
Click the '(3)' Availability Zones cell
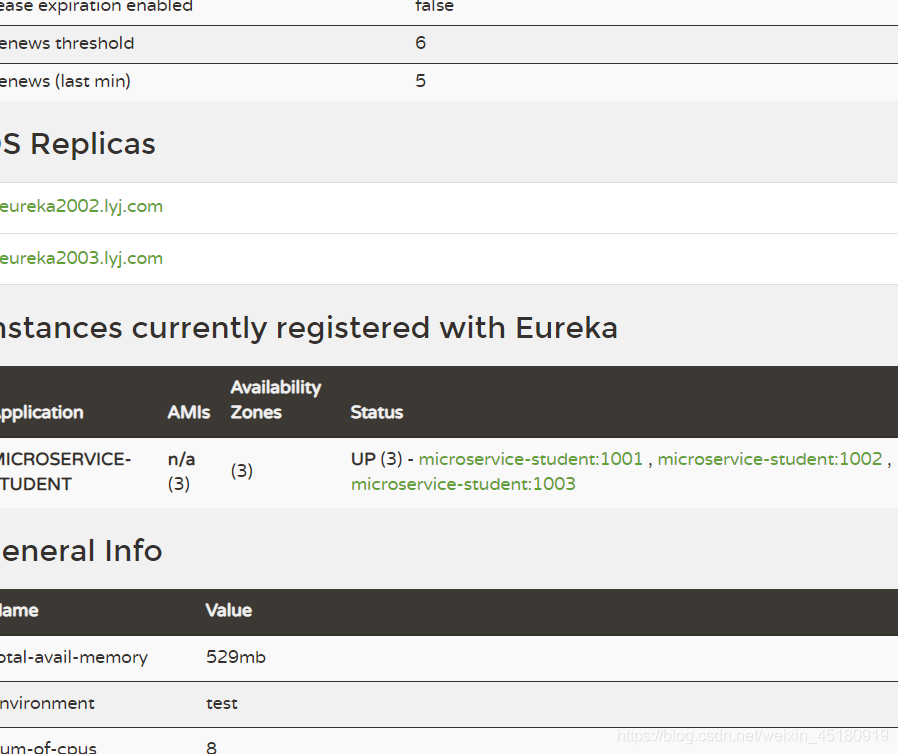pos(242,471)
